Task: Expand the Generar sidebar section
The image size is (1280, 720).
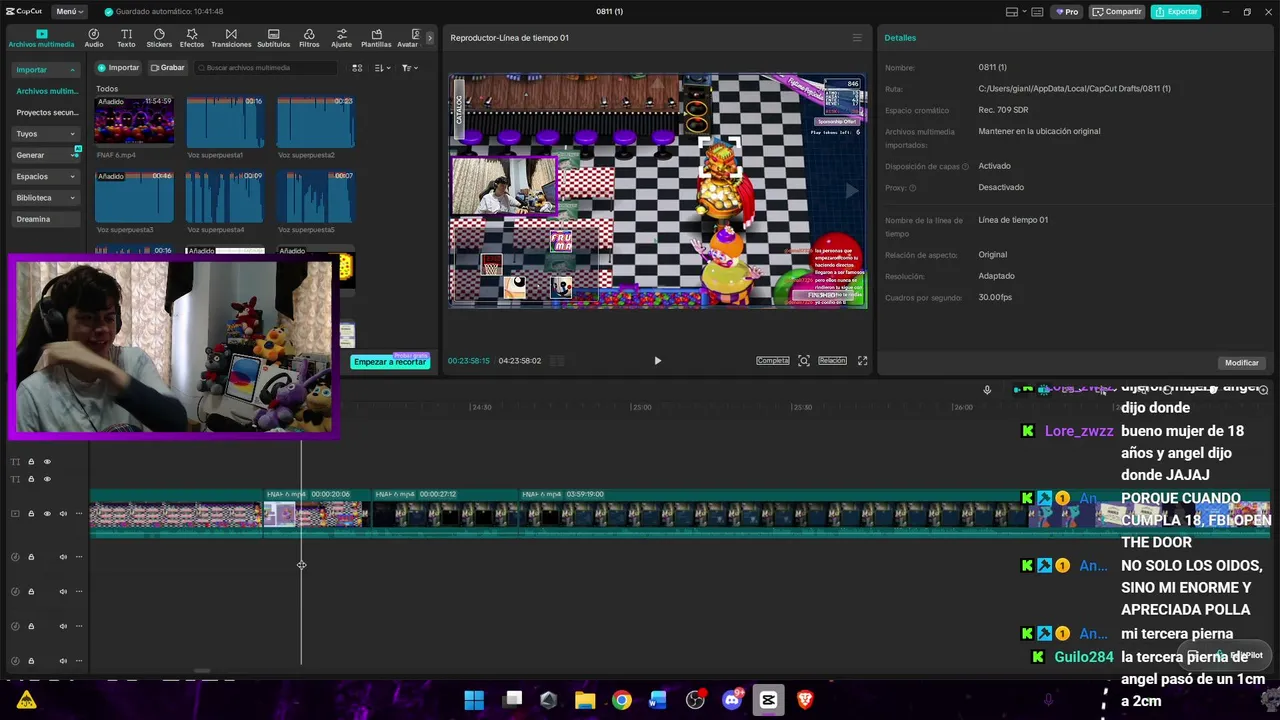Action: pyautogui.click(x=46, y=155)
